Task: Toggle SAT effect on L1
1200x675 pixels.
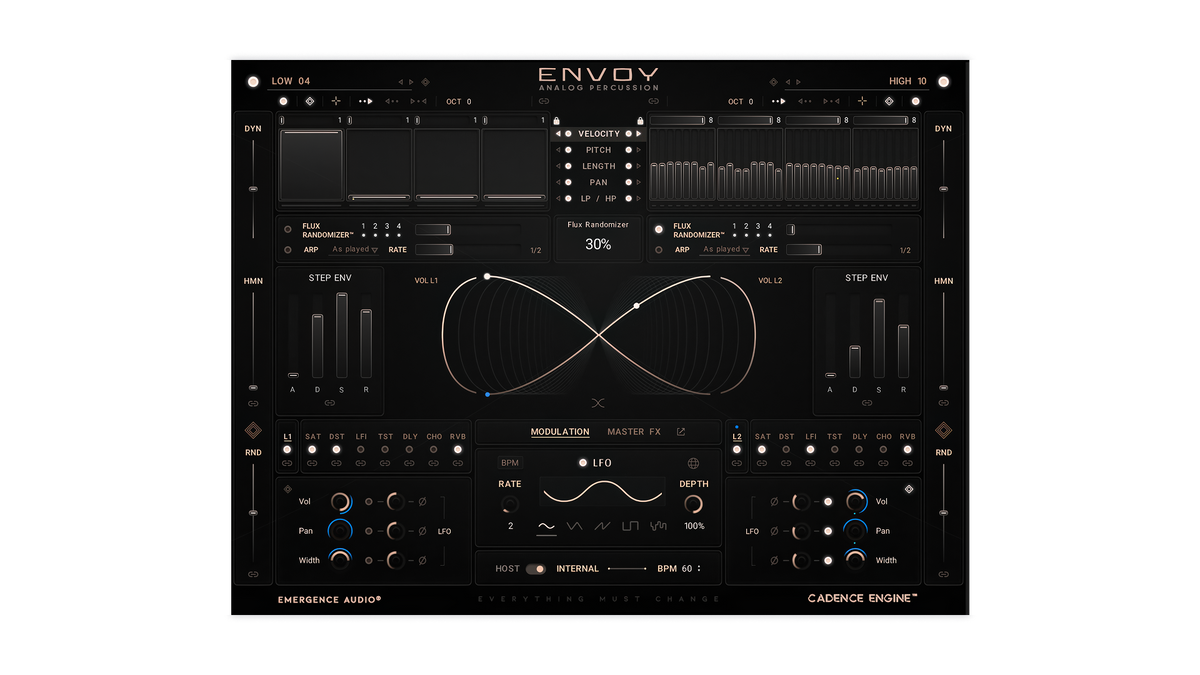Action: 312,449
